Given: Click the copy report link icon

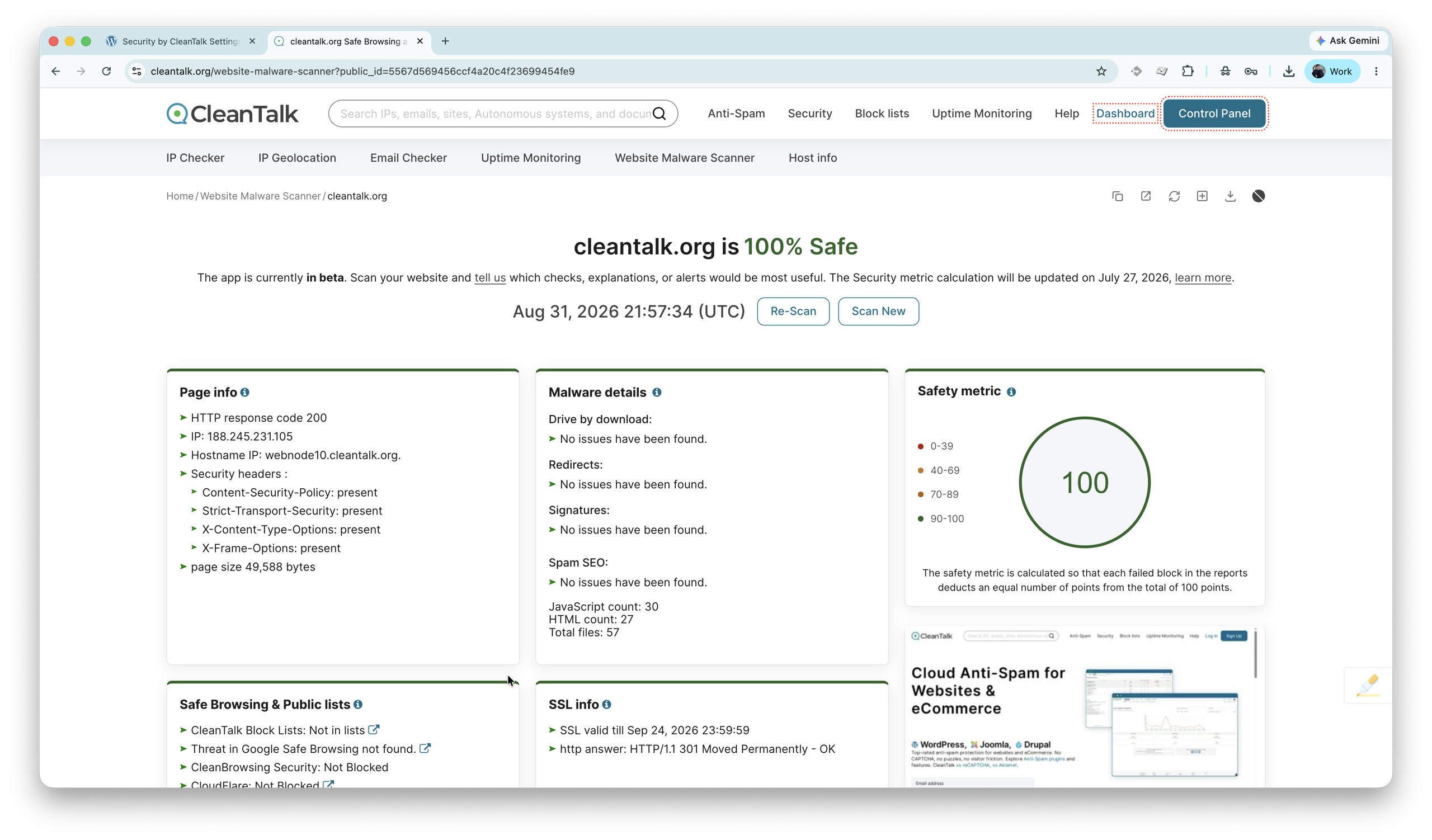Looking at the screenshot, I should coord(1117,196).
